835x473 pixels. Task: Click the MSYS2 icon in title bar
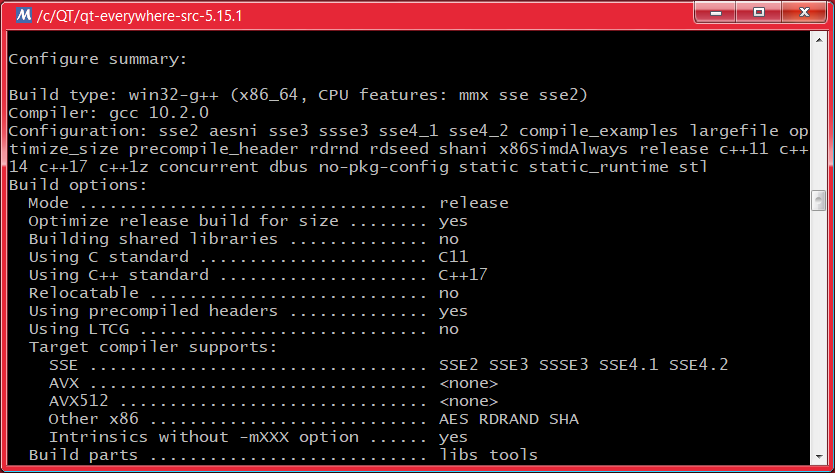pos(17,15)
